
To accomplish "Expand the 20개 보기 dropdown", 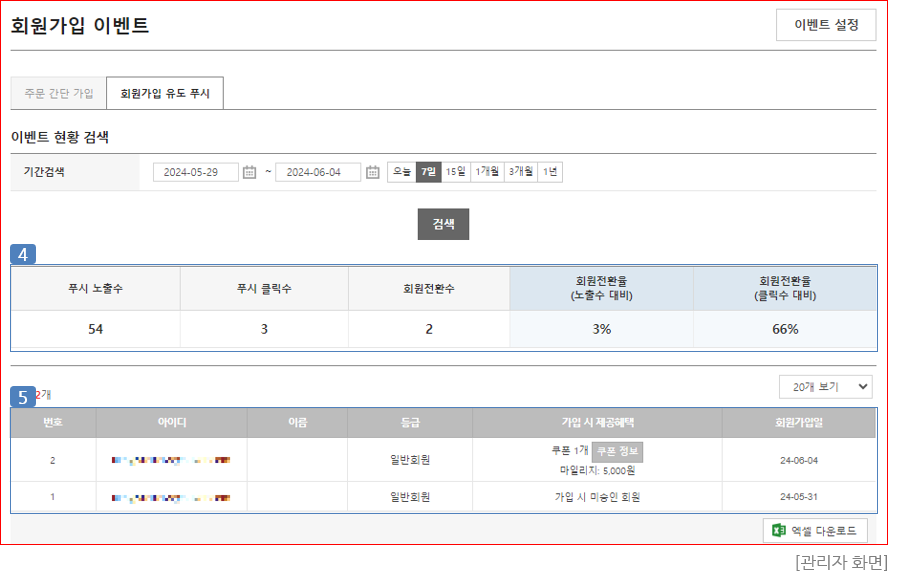I will click(x=825, y=387).
